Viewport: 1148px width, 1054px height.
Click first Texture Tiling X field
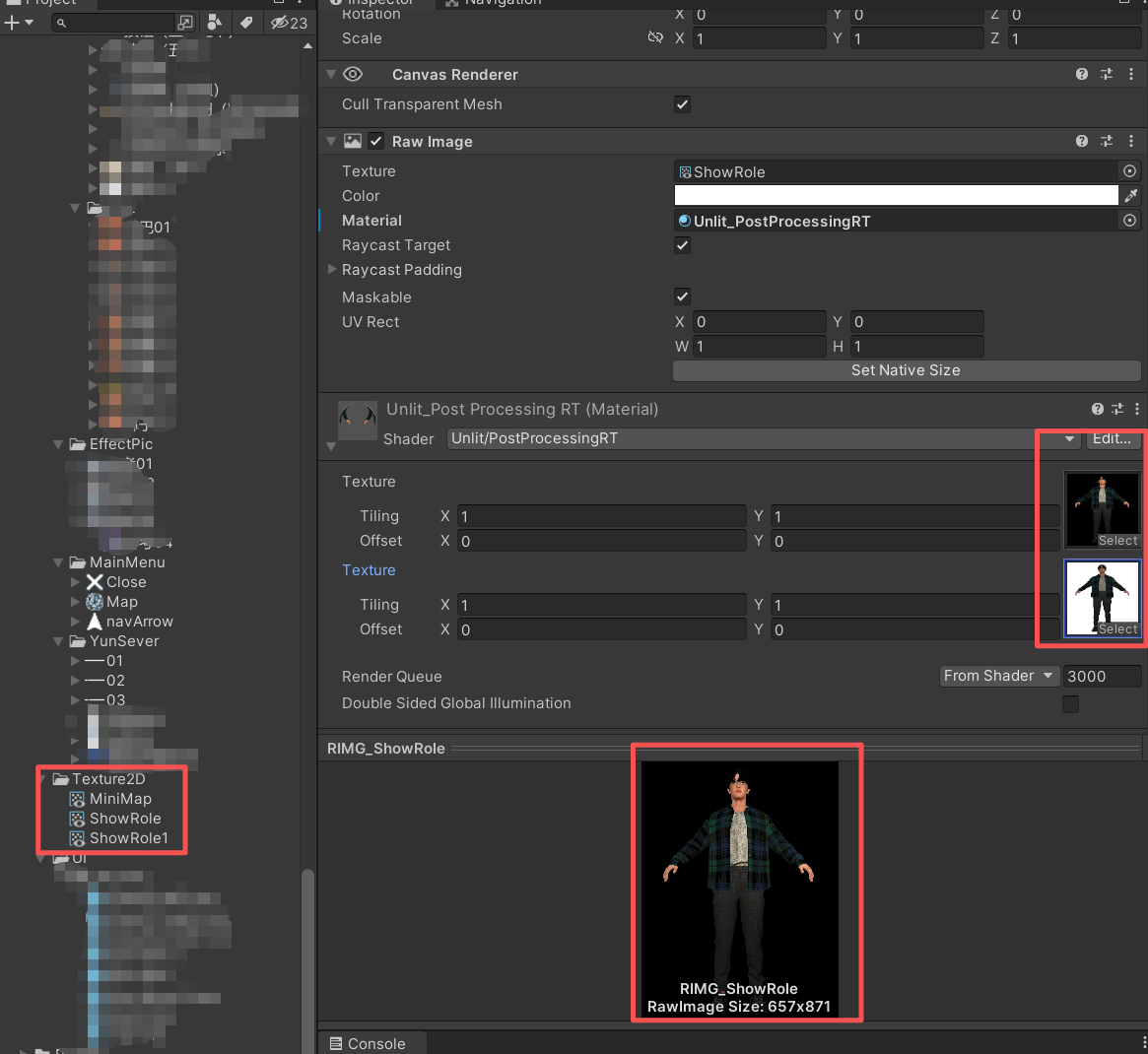pos(601,516)
